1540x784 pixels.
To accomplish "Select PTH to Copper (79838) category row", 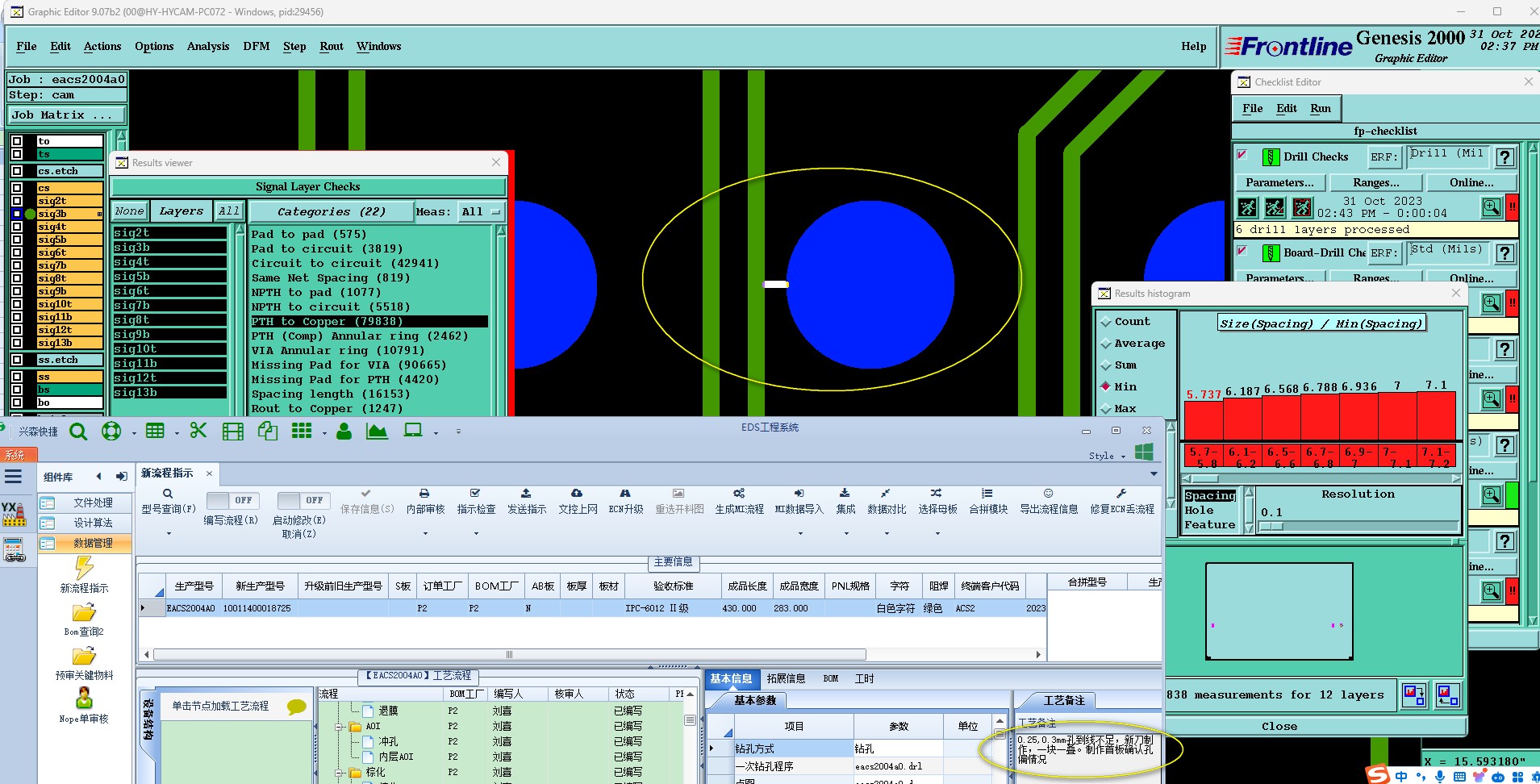I will [x=369, y=322].
